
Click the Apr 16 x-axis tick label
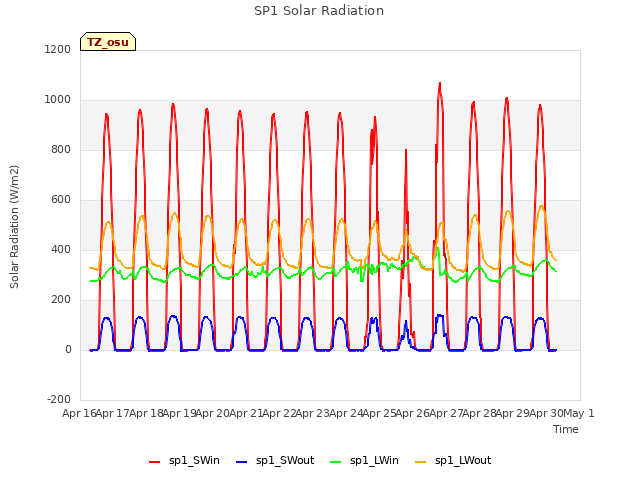click(79, 413)
